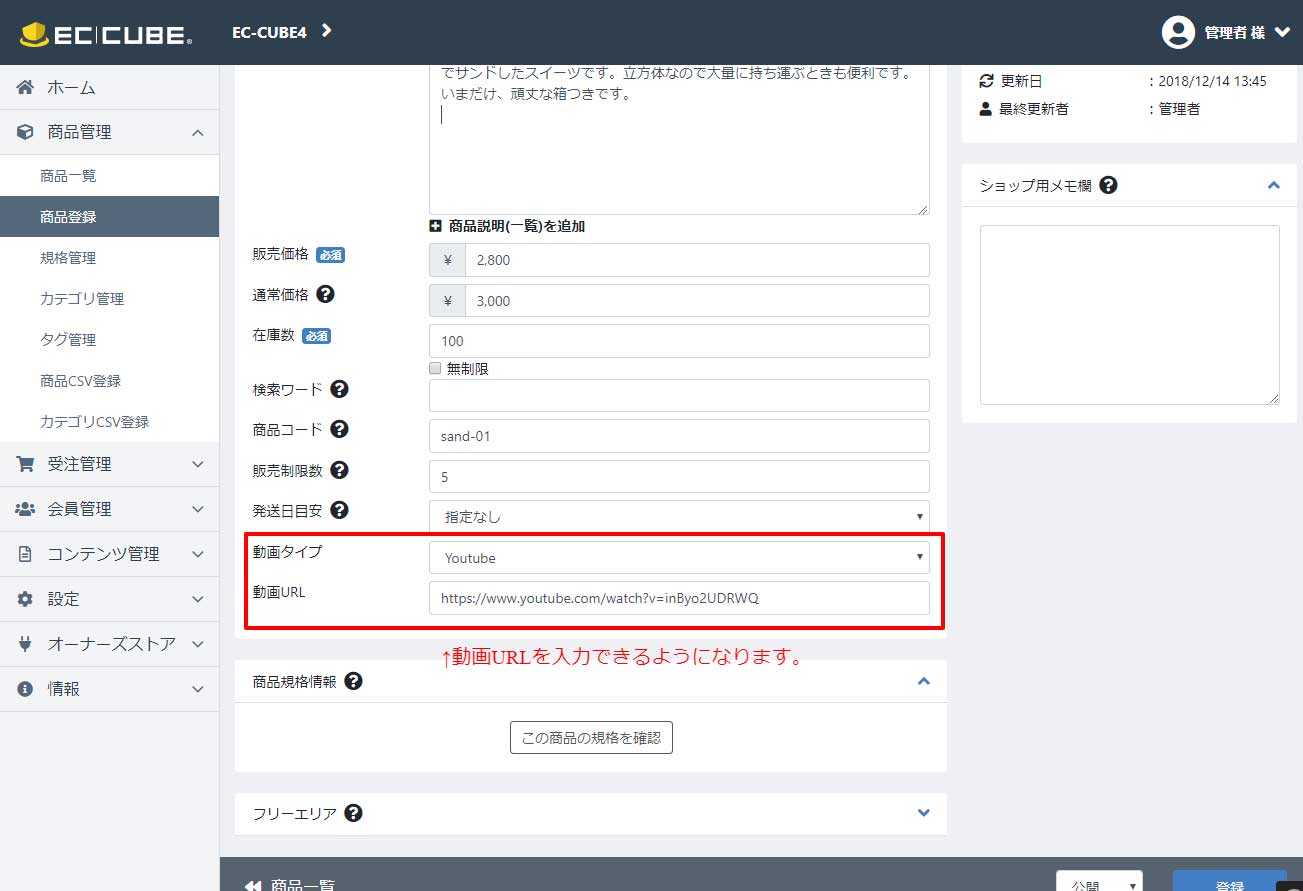Open タグ管理 in the sidebar
Image resolution: width=1303 pixels, height=891 pixels.
click(x=109, y=340)
